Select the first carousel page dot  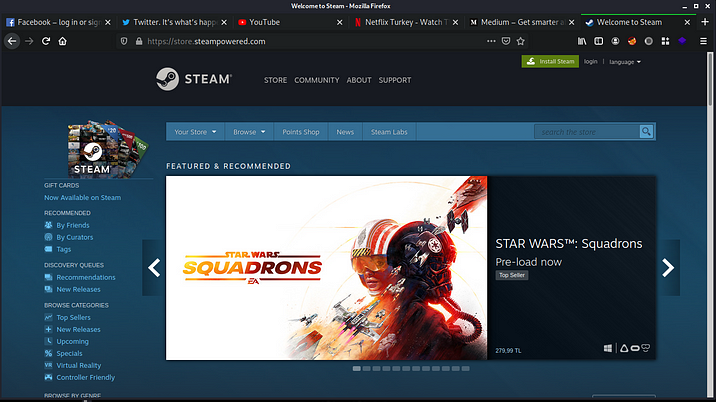tap(357, 368)
